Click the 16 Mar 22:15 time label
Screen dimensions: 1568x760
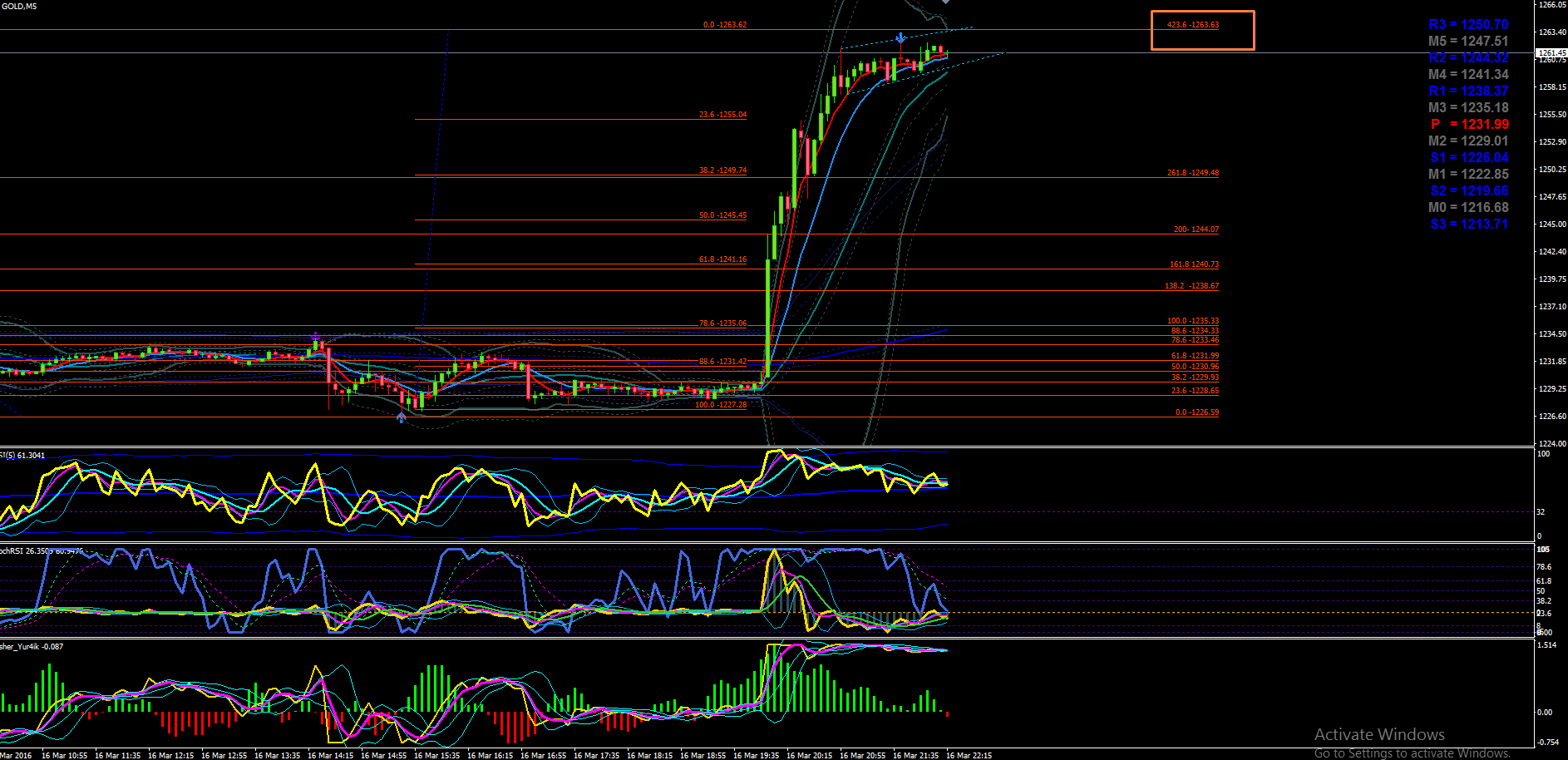969,756
